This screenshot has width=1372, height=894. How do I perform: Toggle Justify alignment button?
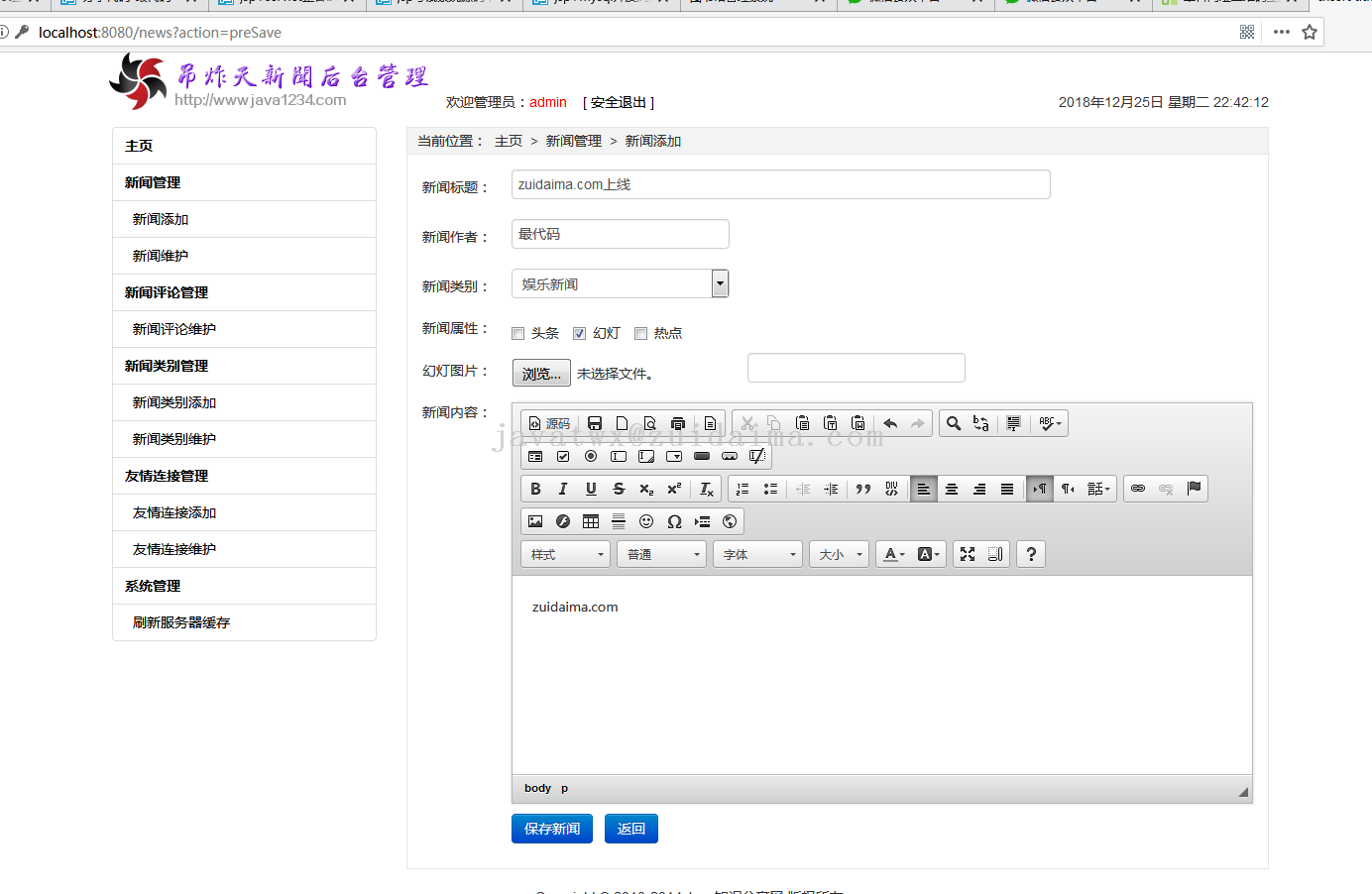click(x=1007, y=489)
